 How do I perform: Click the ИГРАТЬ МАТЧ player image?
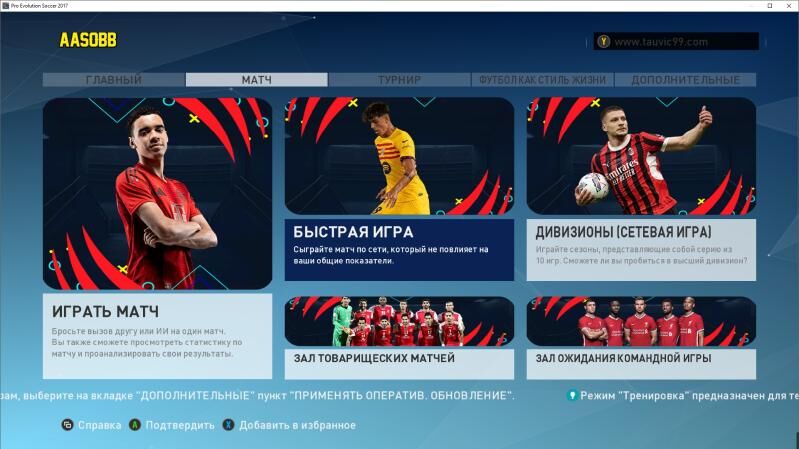157,194
